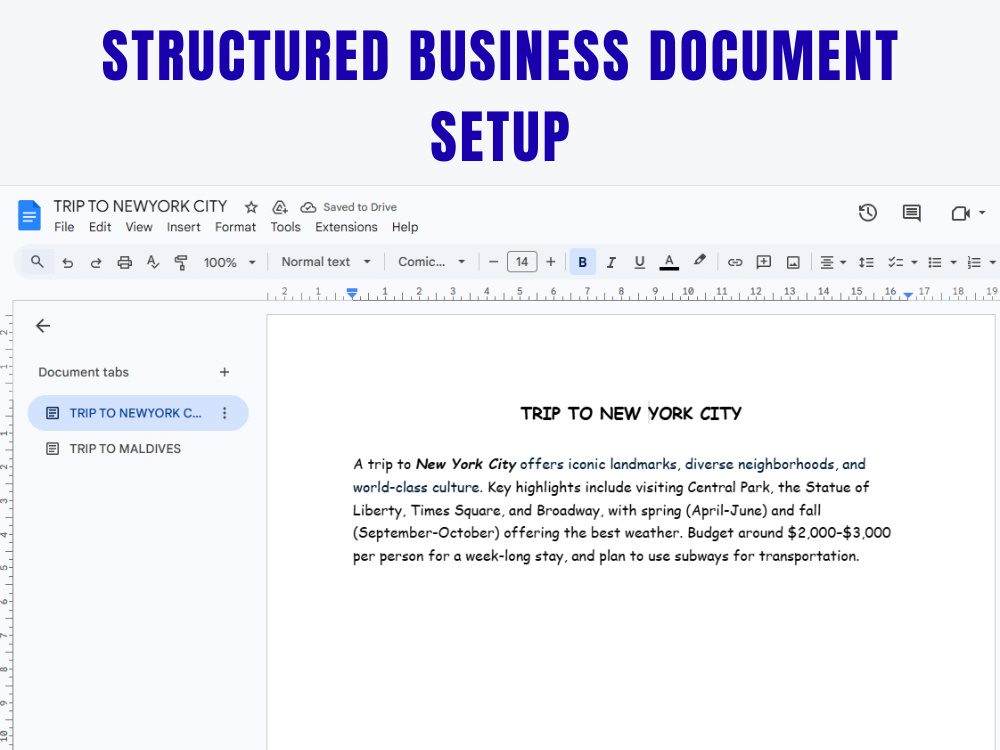1000x750 pixels.
Task: Close the document tabs sidebar with back arrow
Action: 43,326
